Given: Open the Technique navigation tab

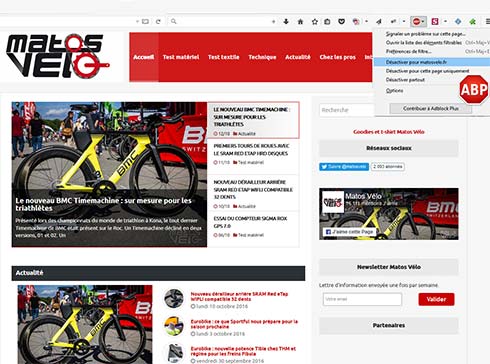Looking at the screenshot, I should (262, 57).
